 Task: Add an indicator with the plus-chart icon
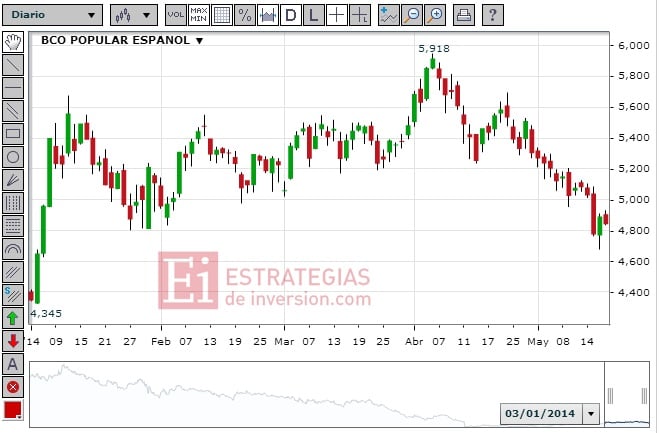pyautogui.click(x=388, y=15)
